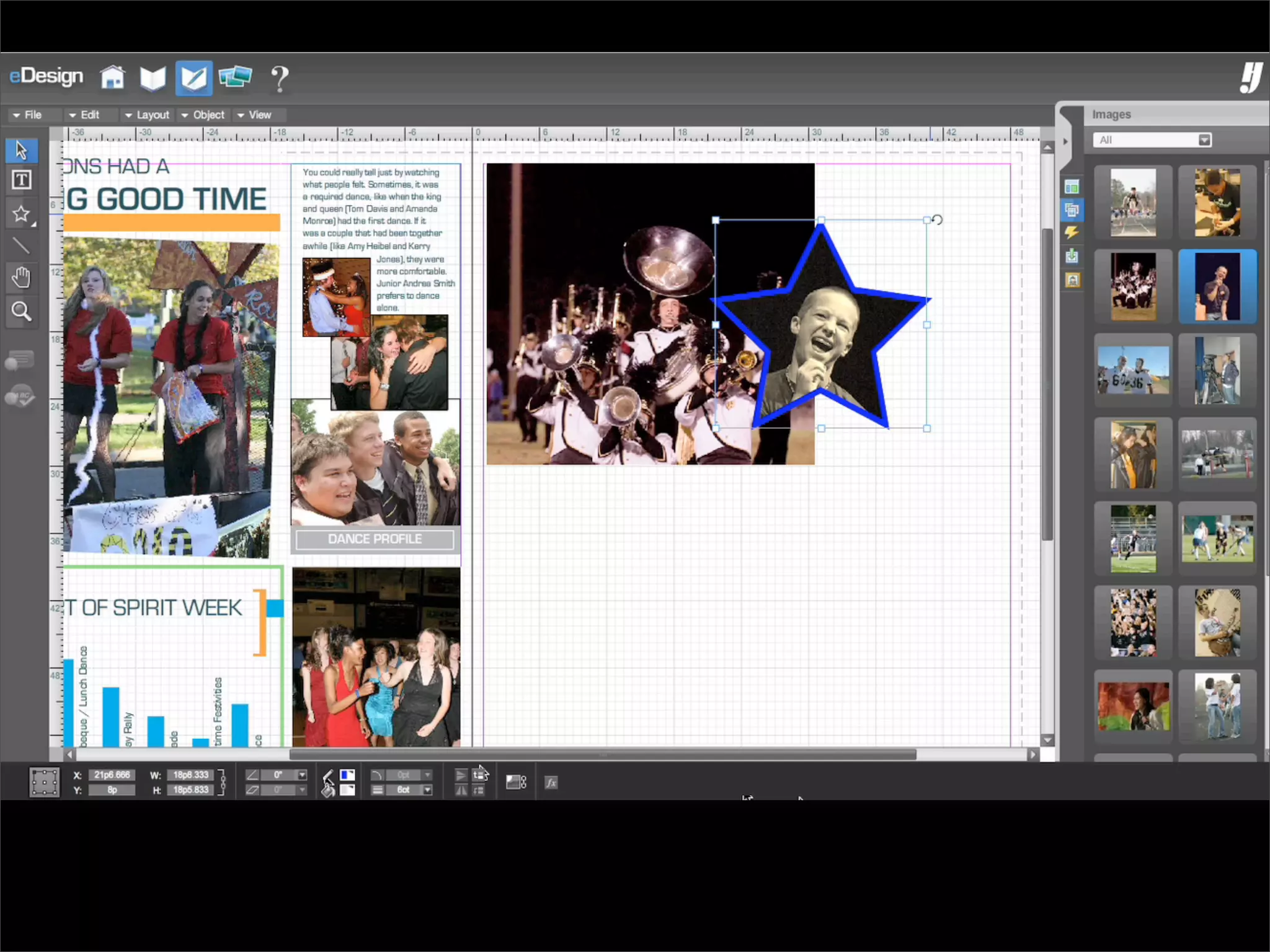
Task: Select the Text tool in toolbox
Action: coord(21,180)
